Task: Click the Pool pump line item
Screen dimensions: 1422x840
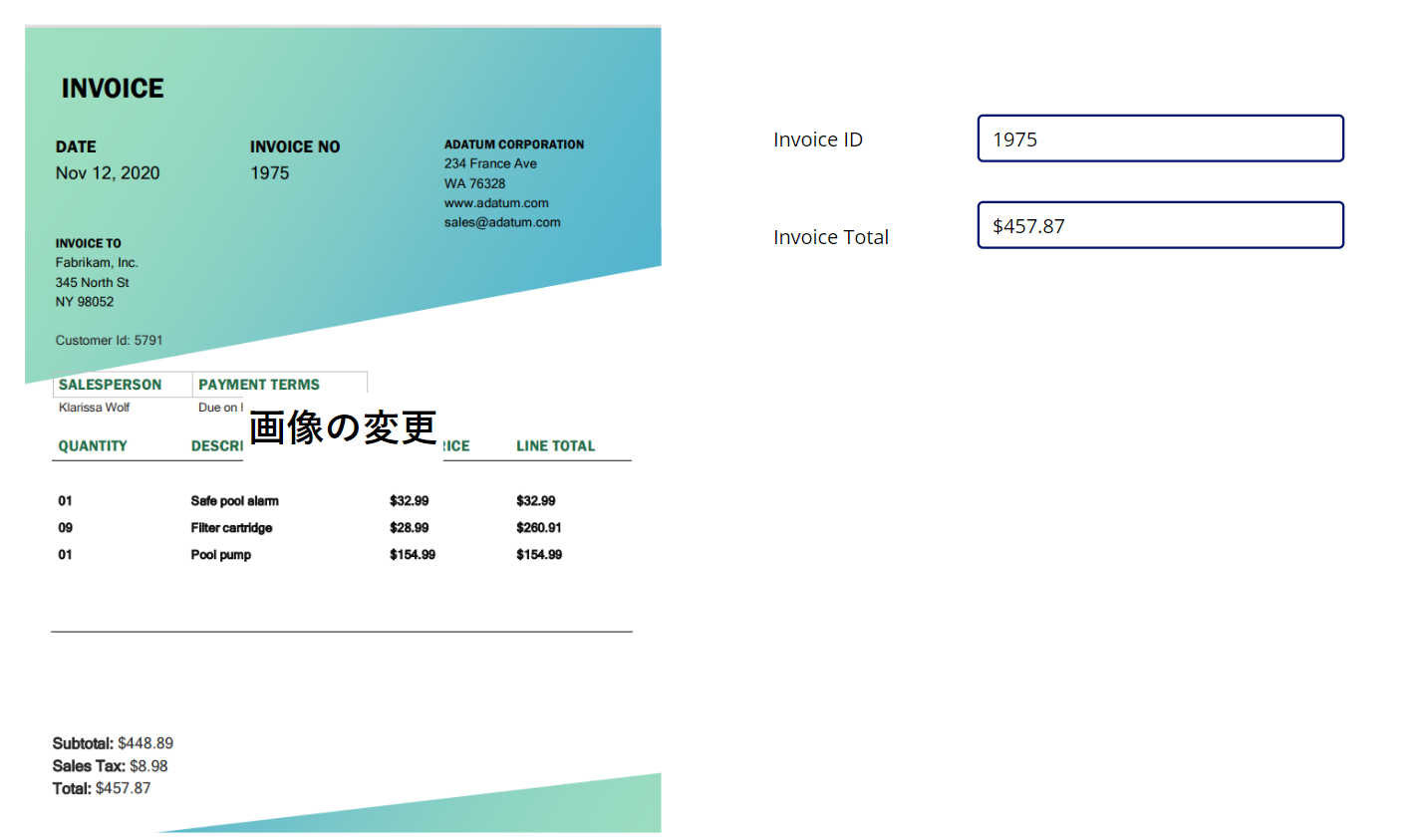Action: tap(220, 555)
